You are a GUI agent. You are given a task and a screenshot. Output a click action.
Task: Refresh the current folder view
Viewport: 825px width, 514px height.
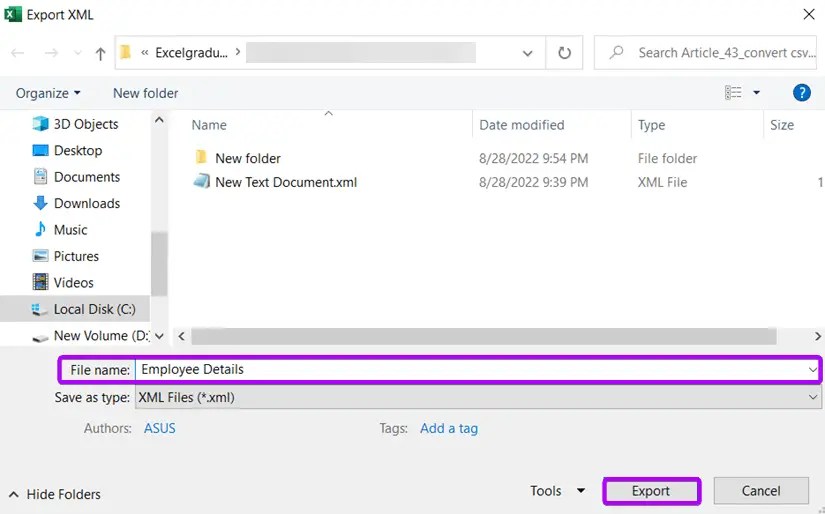564,53
